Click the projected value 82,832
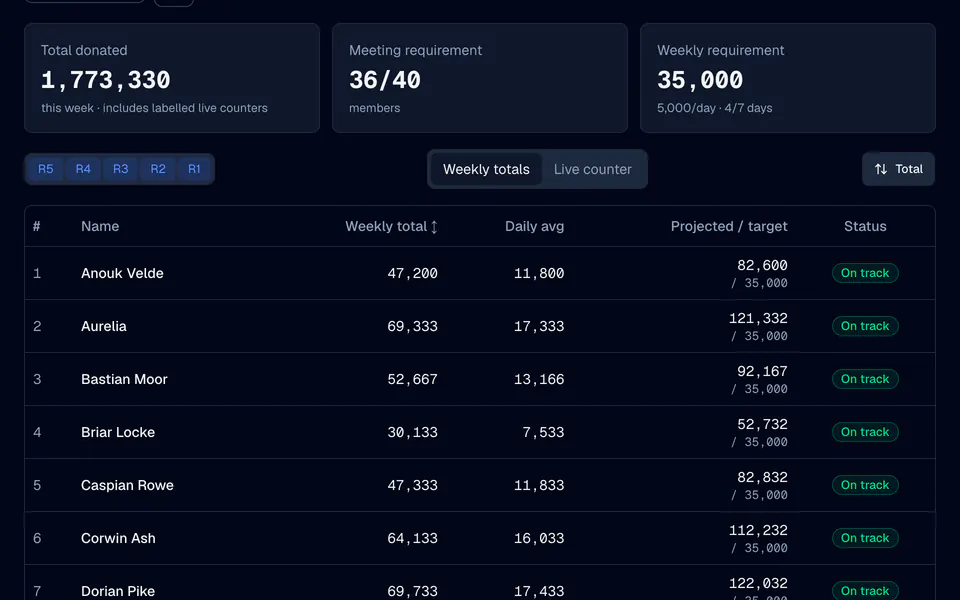The image size is (960, 600). click(x=762, y=477)
